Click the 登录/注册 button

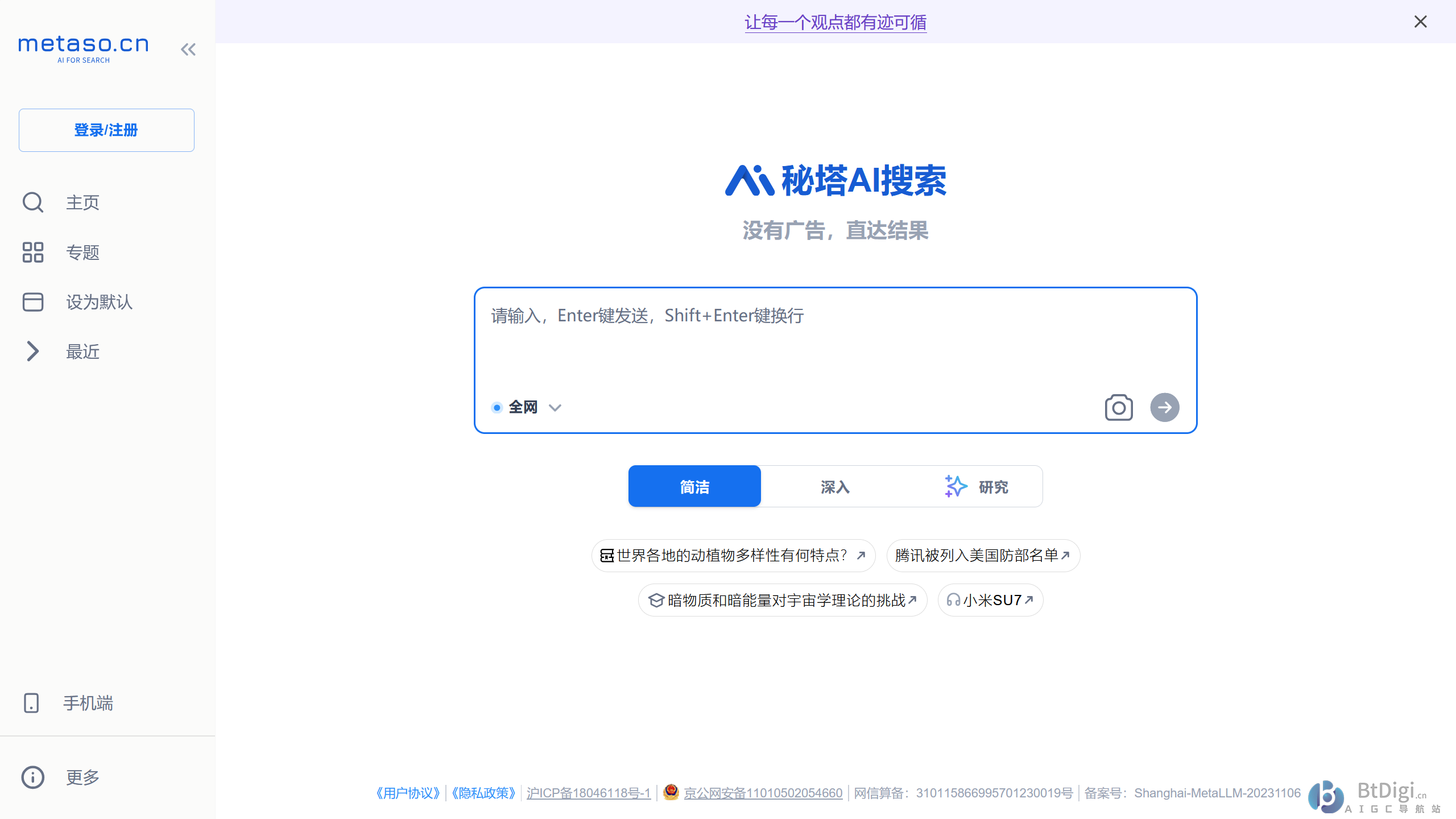pyautogui.click(x=106, y=130)
